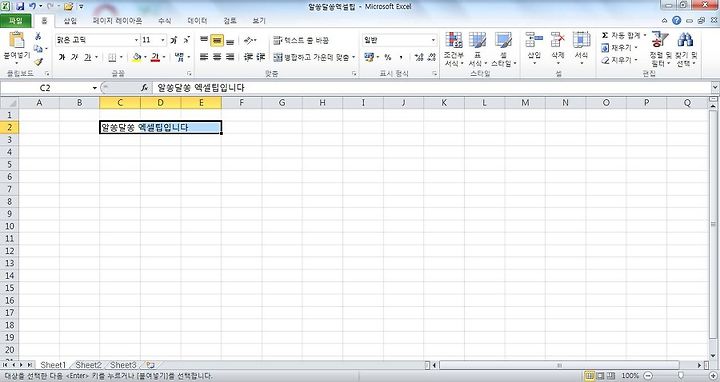Open the Name Box dropdown arrow
720x382 pixels.
click(95, 88)
